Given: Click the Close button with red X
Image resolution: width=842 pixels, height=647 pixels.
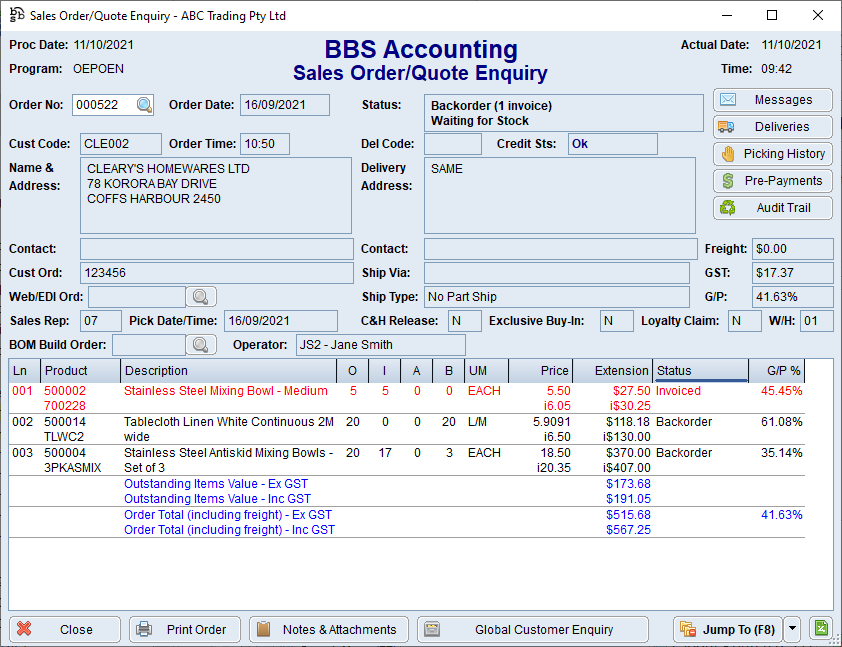Looking at the screenshot, I should (x=65, y=629).
